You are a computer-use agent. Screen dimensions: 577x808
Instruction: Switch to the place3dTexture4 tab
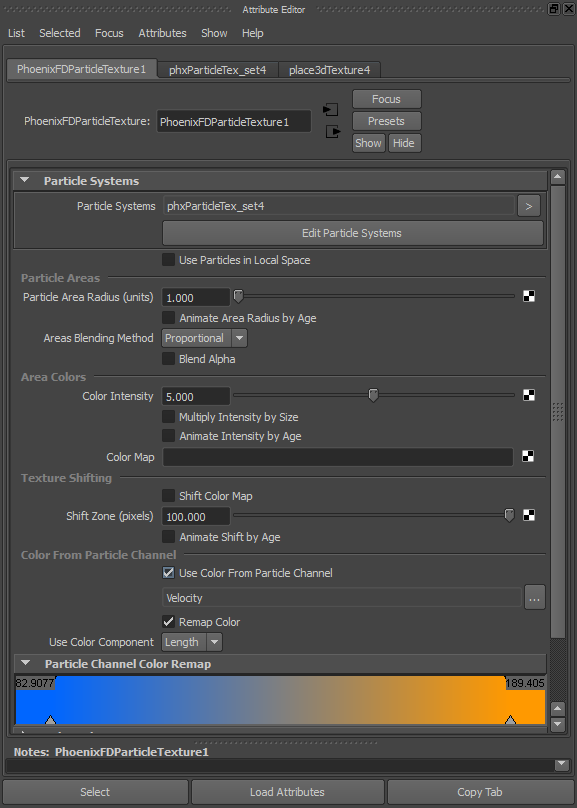[329, 70]
